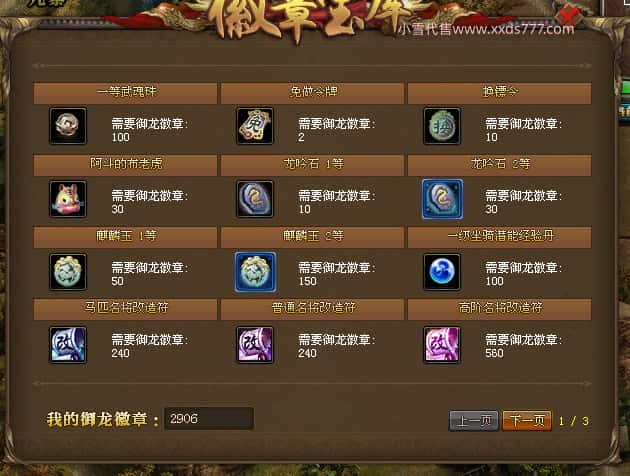The image size is (630, 476).
Task: Click the 上一页 previous page button
Action: click(x=474, y=421)
